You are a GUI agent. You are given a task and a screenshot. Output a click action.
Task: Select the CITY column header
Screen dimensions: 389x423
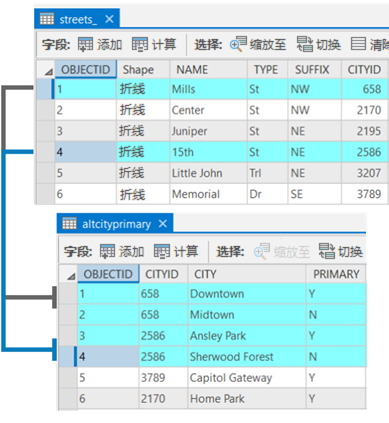tap(247, 274)
